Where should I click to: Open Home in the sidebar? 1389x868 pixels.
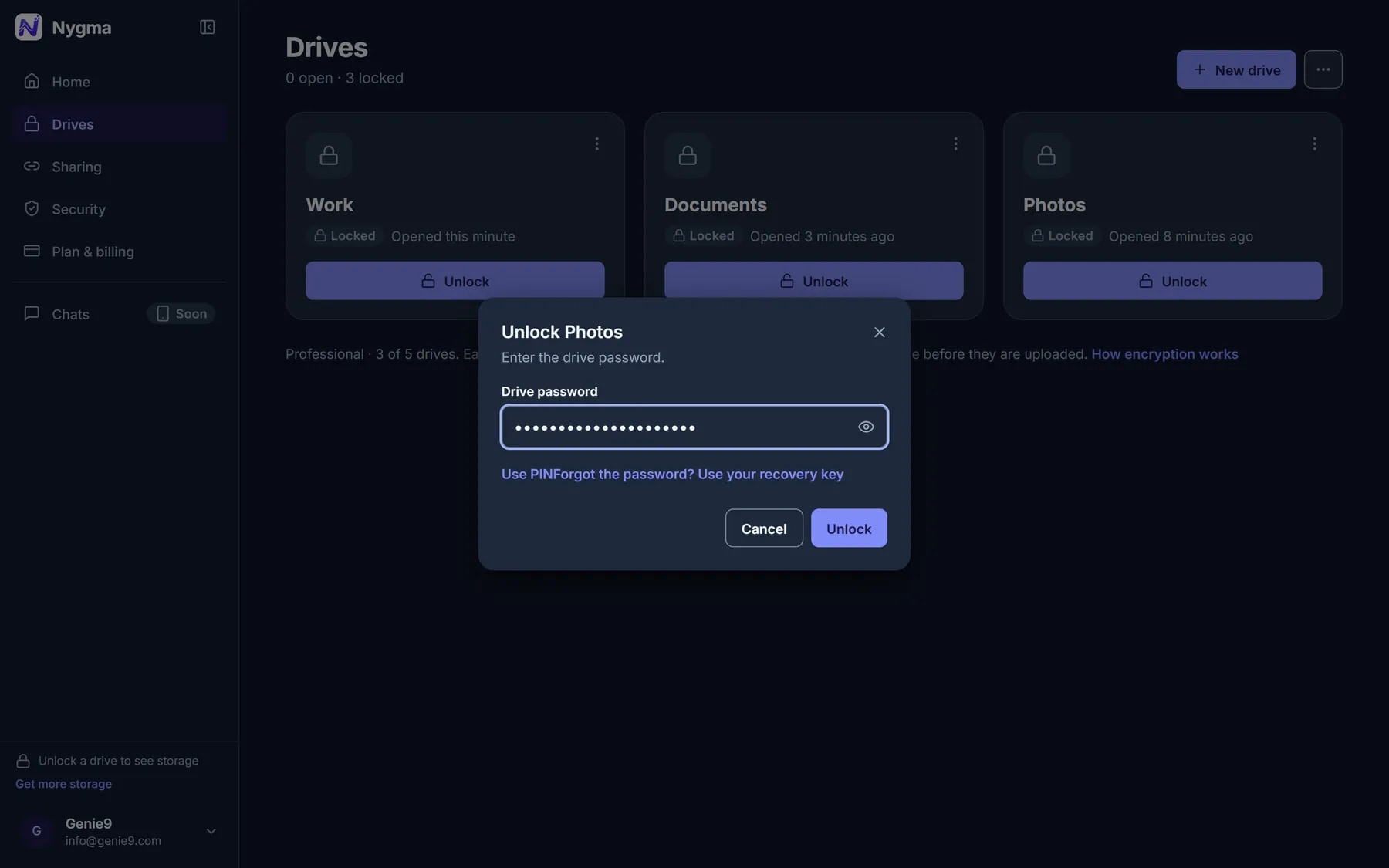click(x=119, y=82)
